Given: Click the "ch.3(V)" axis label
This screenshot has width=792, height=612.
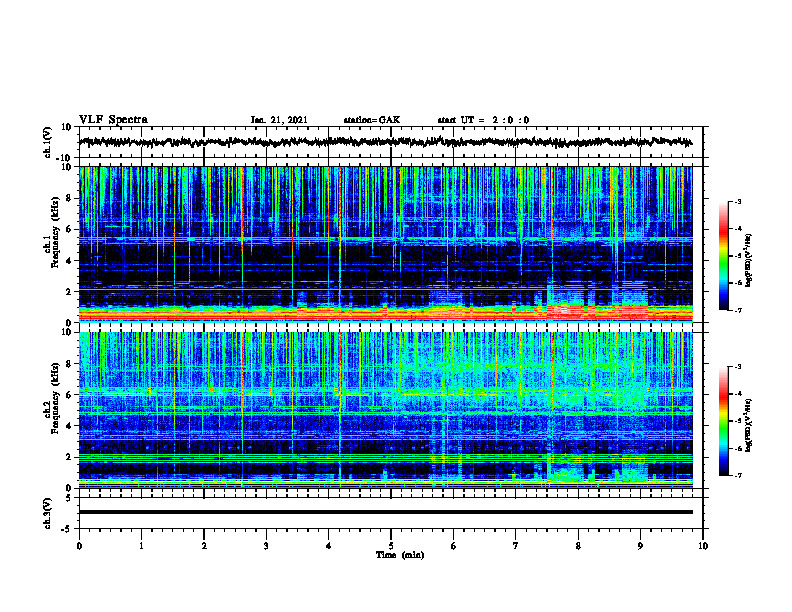Looking at the screenshot, I should (x=49, y=513).
